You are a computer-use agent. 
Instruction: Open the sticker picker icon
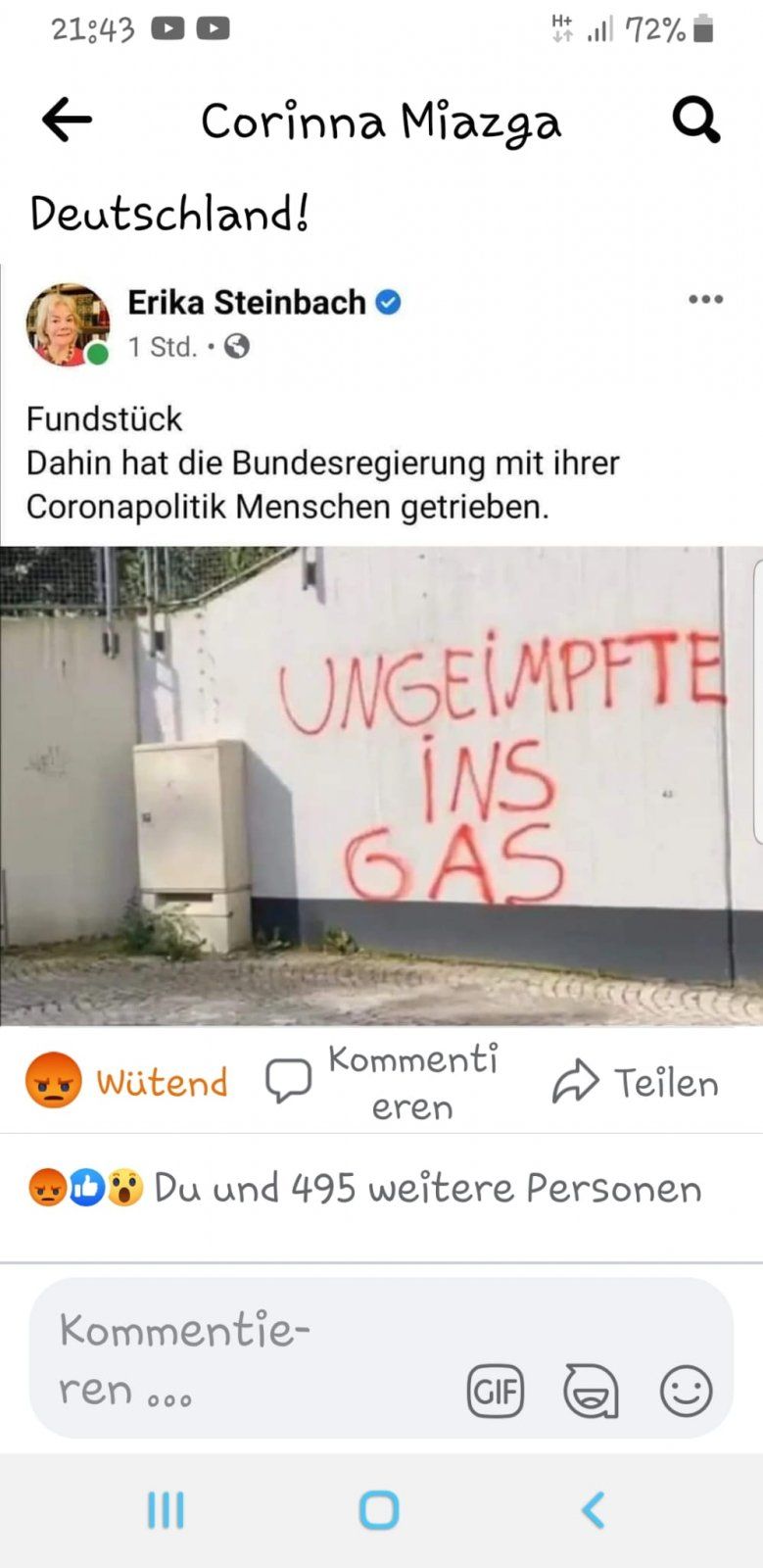[x=591, y=1391]
